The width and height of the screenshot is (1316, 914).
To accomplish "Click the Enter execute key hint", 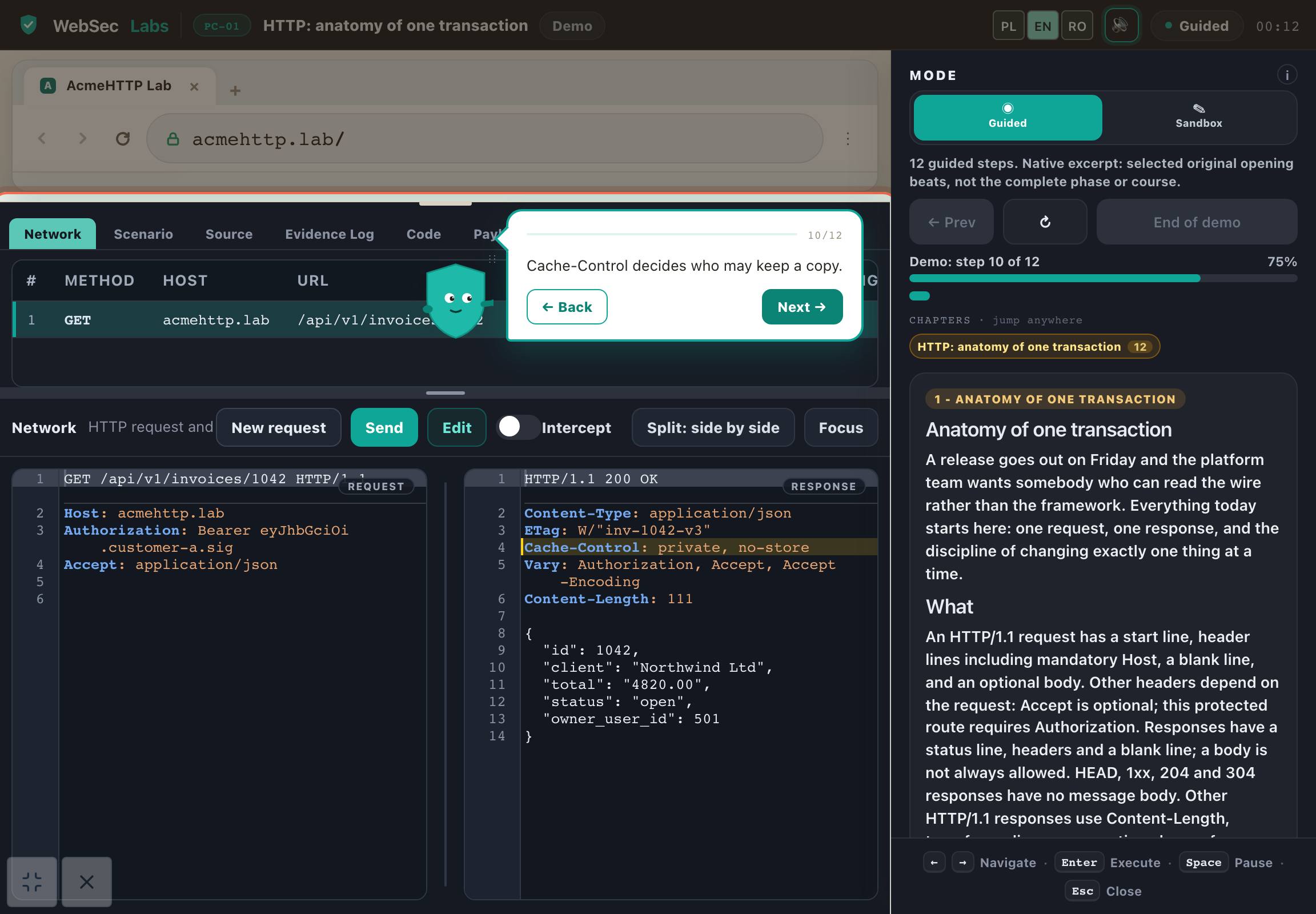I will click(1078, 862).
